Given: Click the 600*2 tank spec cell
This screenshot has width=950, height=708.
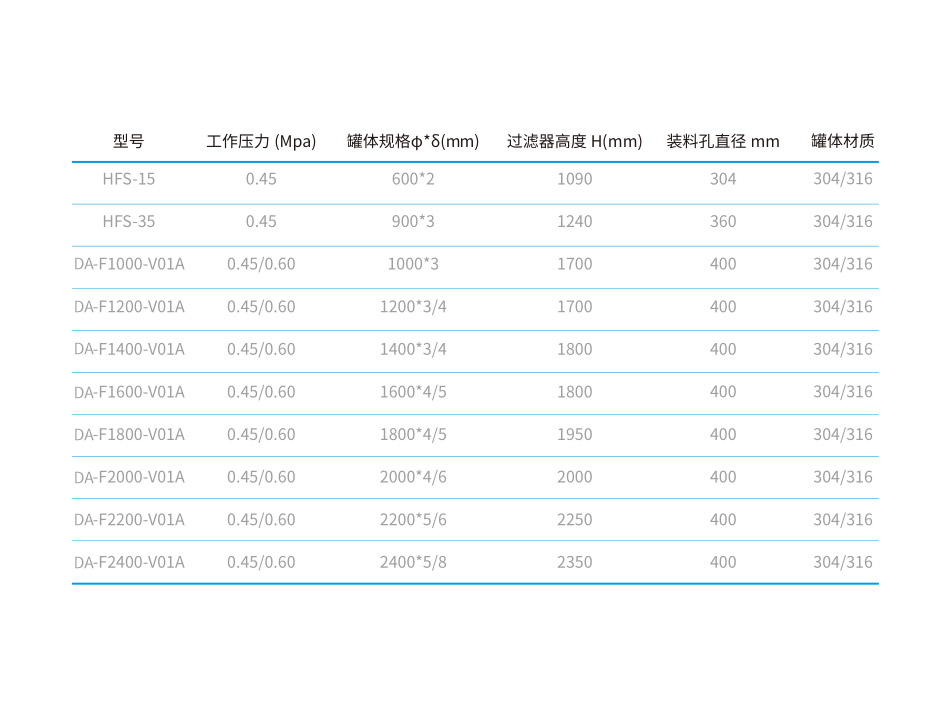Looking at the screenshot, I should coord(413,179).
